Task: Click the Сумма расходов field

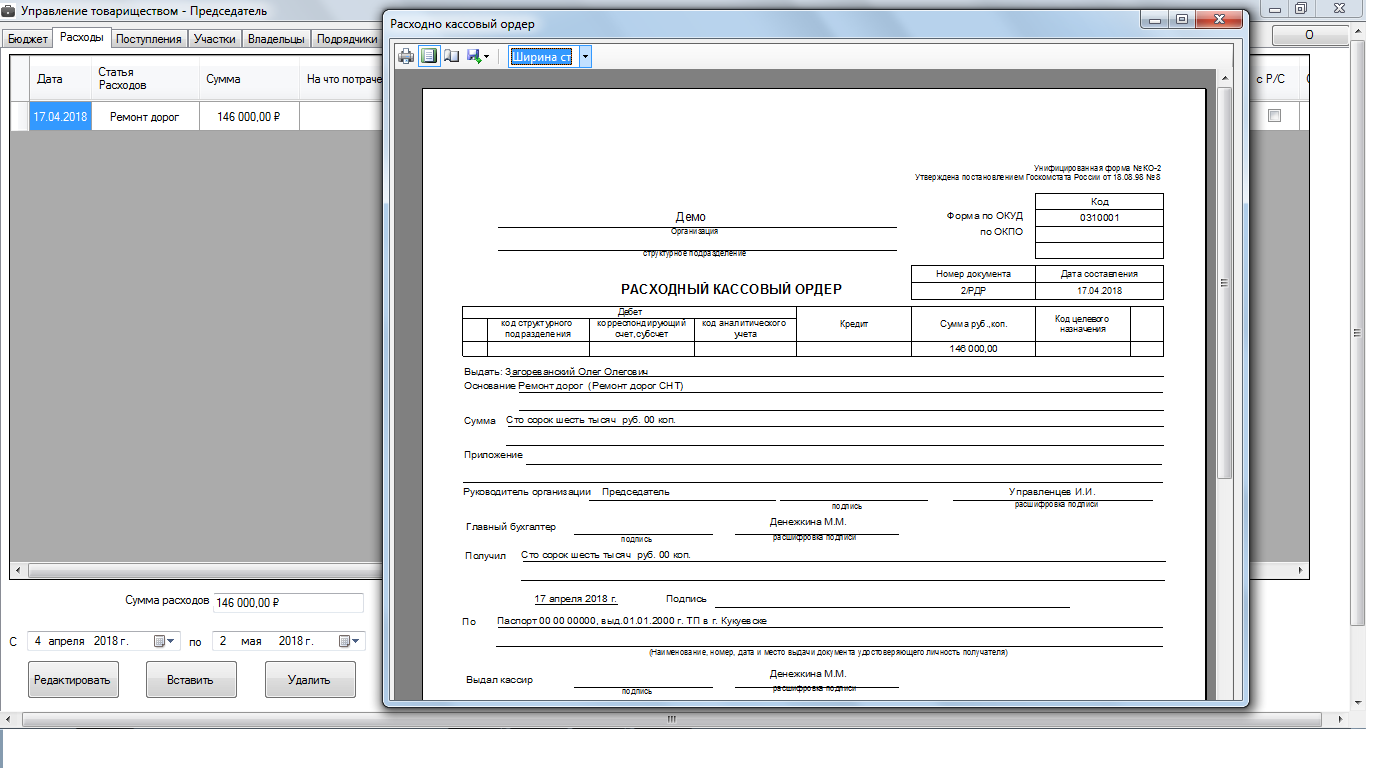Action: [x=288, y=603]
